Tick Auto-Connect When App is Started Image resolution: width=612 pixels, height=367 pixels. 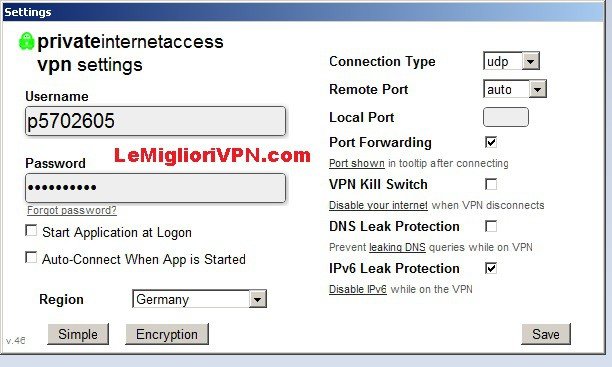(31, 257)
